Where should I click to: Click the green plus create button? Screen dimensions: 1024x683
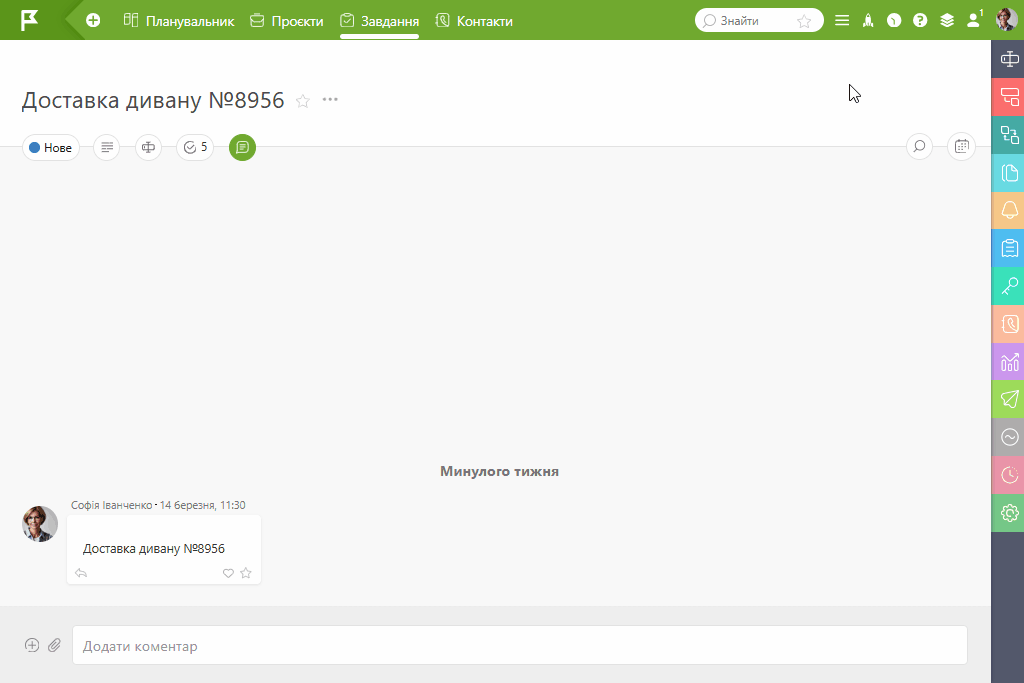tap(93, 20)
